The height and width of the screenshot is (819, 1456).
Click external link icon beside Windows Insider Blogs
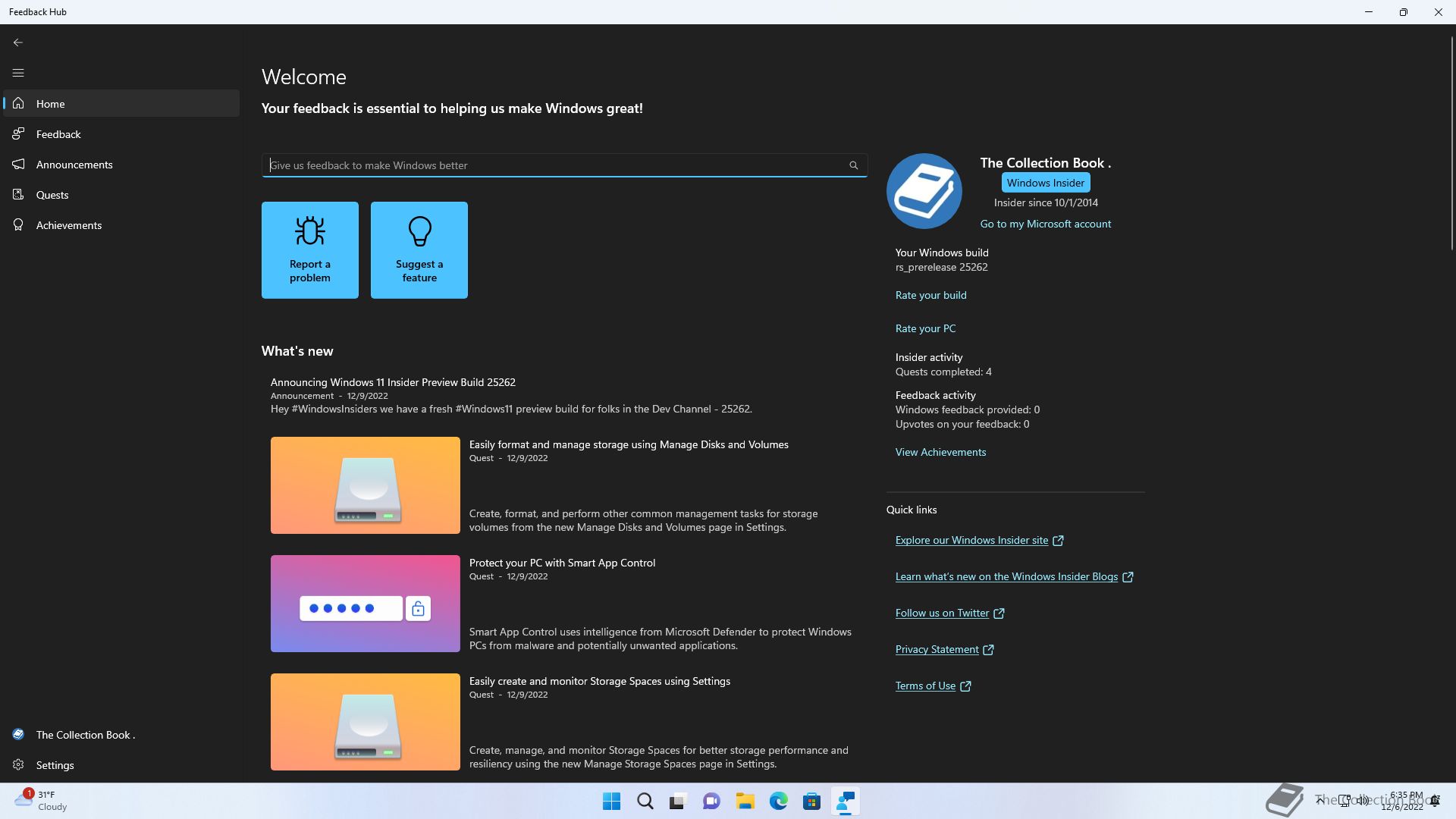[x=1128, y=577]
